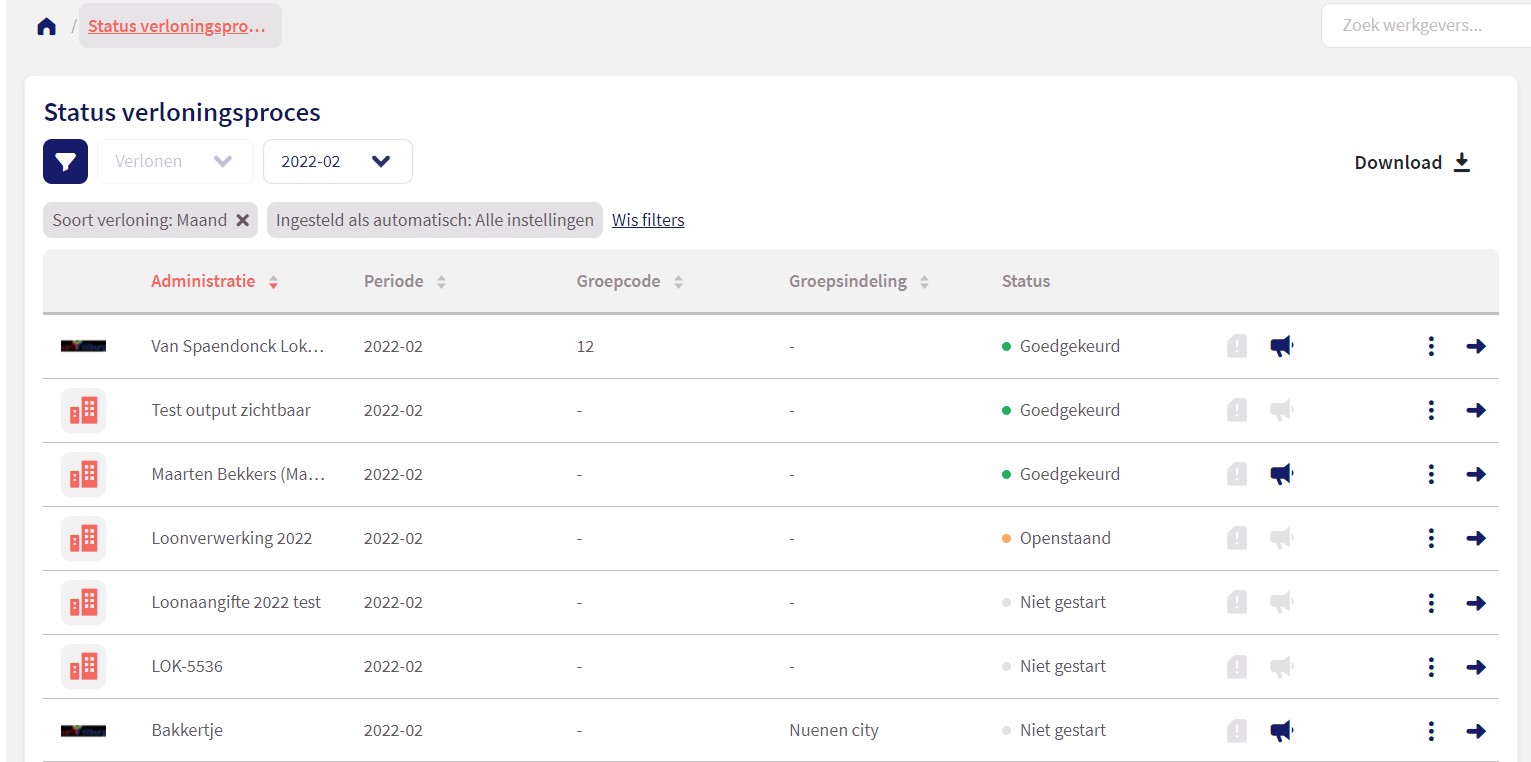Open the filter funnel button
The image size is (1531, 762).
click(65, 162)
